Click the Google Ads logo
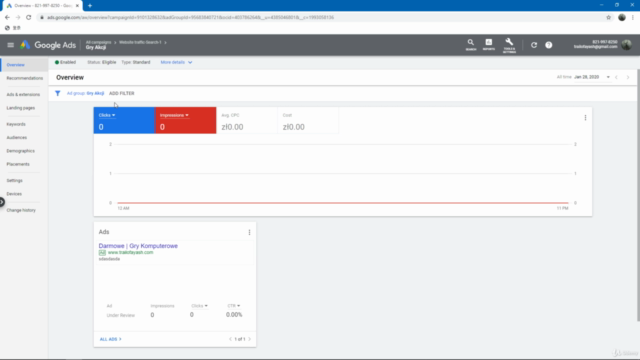 coord(48,45)
